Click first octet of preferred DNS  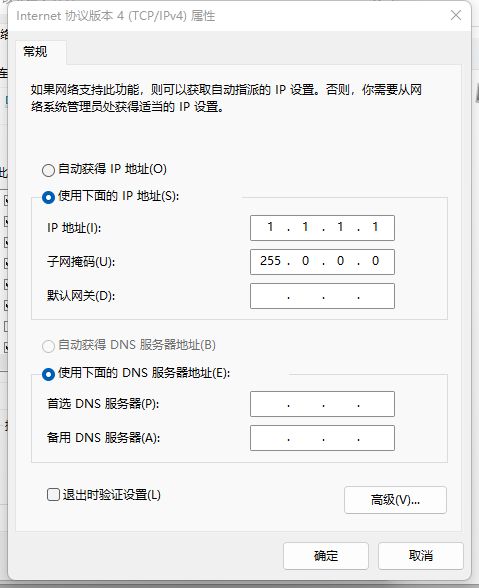(270, 404)
